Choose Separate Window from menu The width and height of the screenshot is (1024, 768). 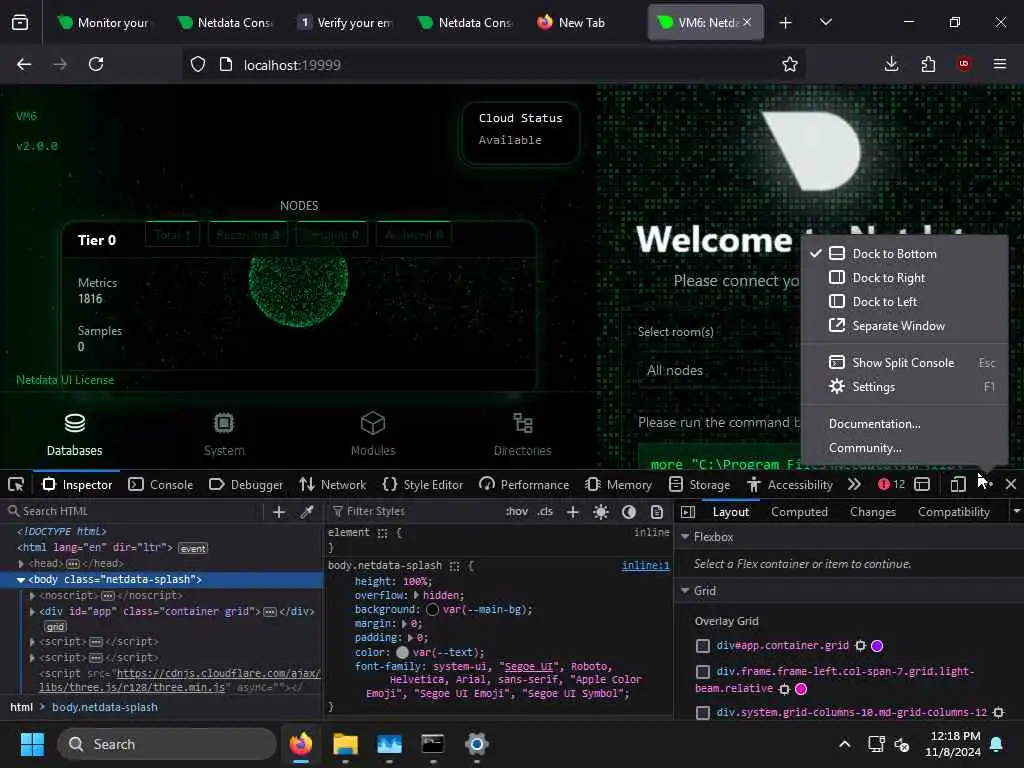(904, 326)
